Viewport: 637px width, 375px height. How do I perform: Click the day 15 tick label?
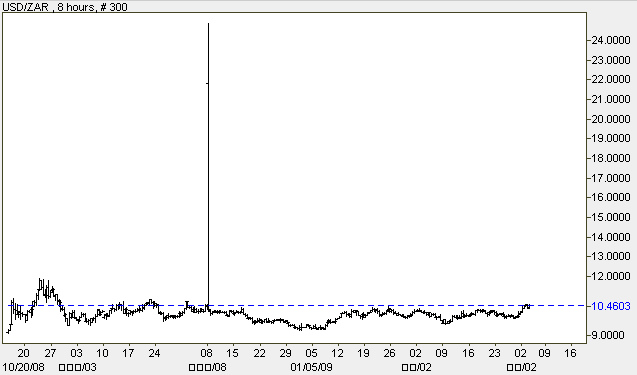233,353
